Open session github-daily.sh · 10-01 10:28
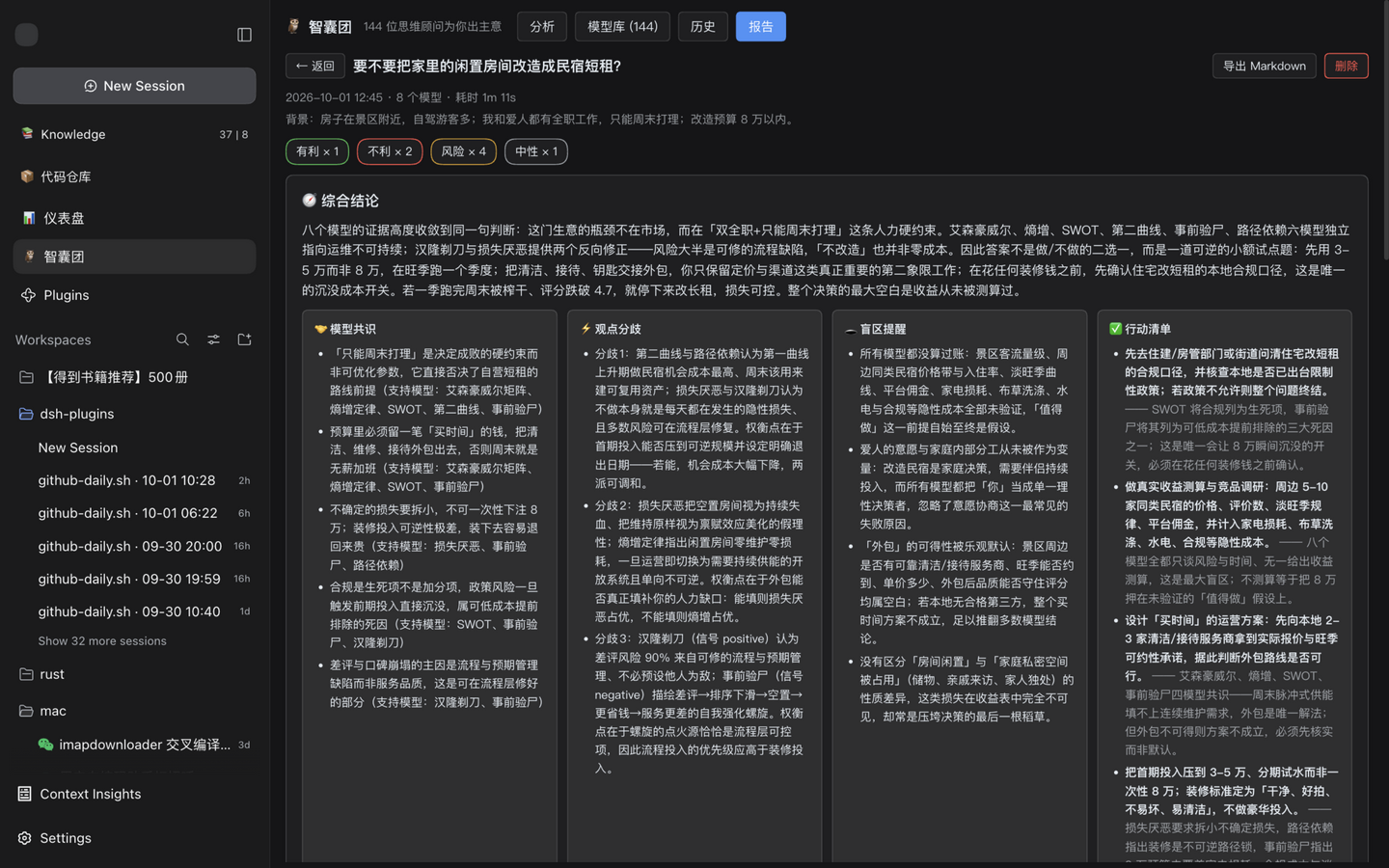Screen dimensions: 1389x868 coord(134,480)
